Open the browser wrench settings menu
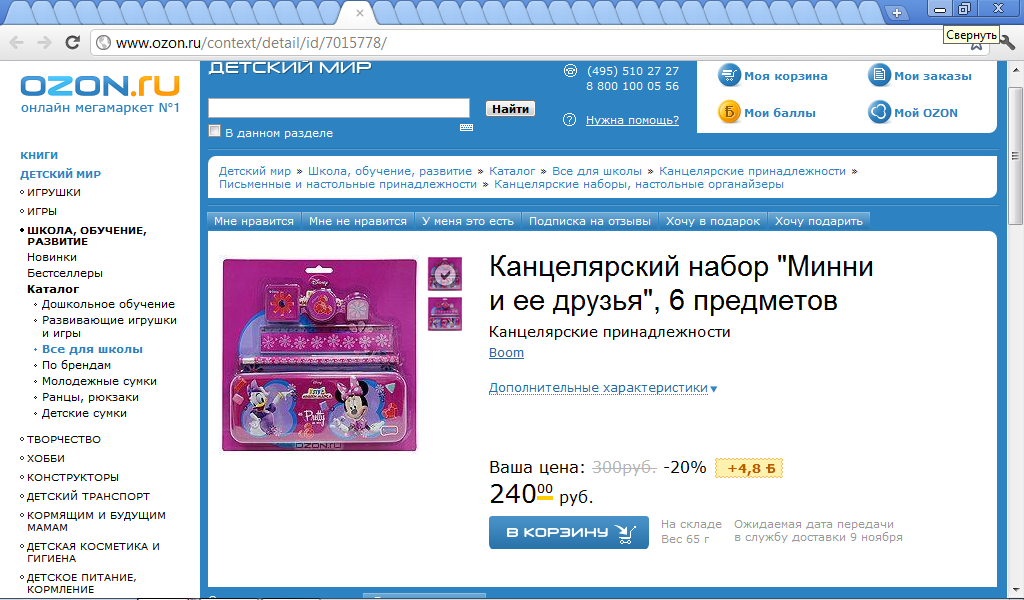The image size is (1024, 600). (x=1008, y=44)
